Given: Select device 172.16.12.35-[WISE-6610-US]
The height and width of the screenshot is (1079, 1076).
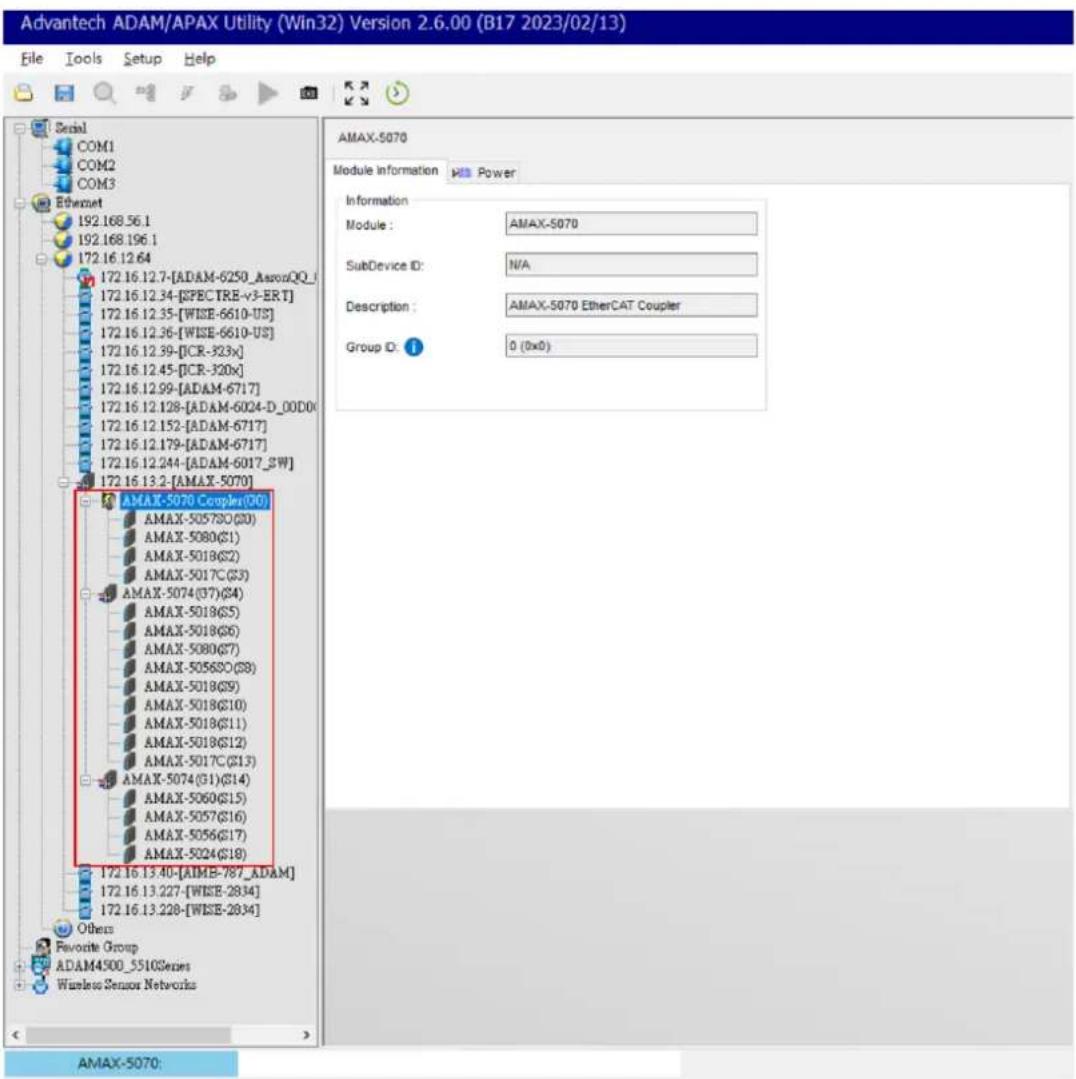Looking at the screenshot, I should (187, 314).
